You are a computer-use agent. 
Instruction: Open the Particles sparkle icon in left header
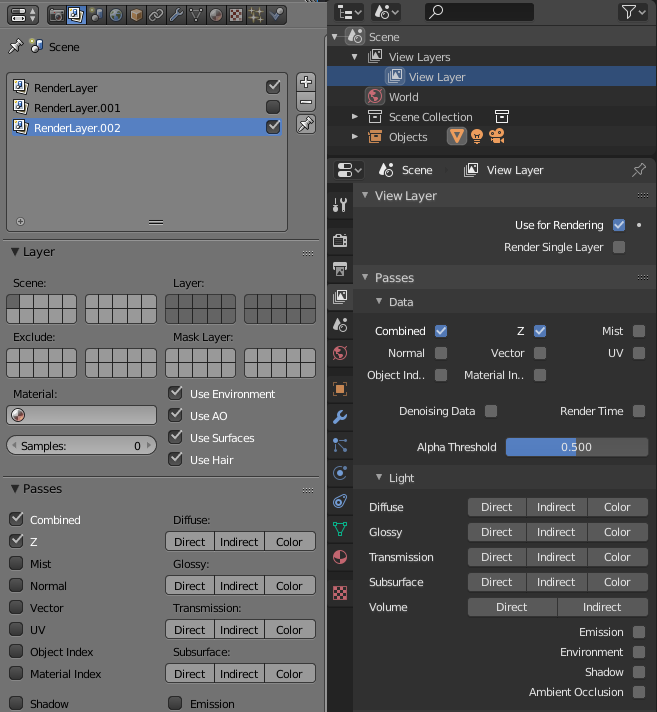pos(256,15)
